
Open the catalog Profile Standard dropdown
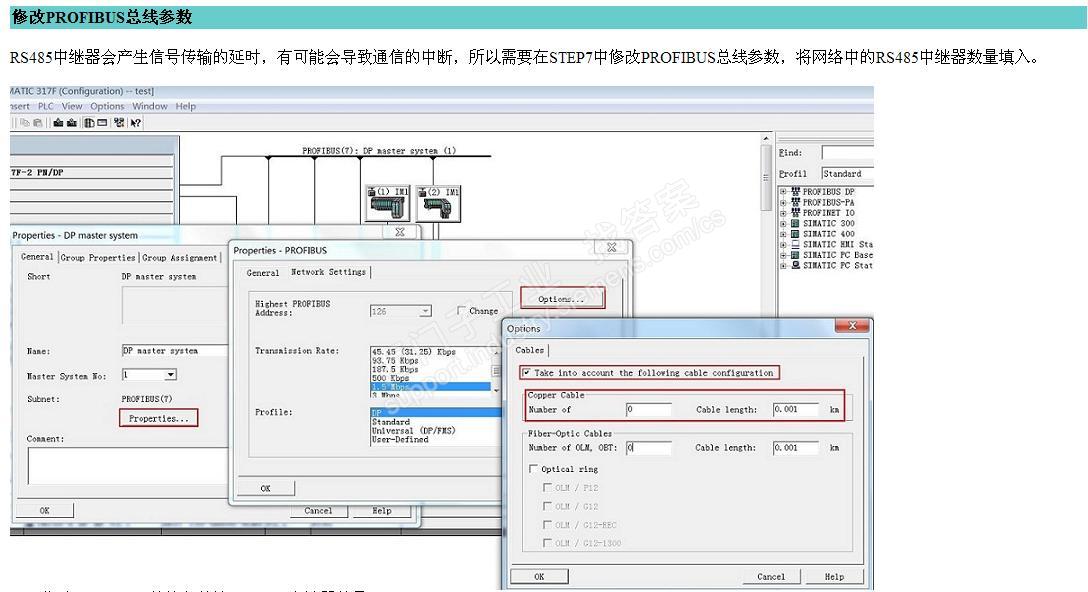click(x=847, y=174)
